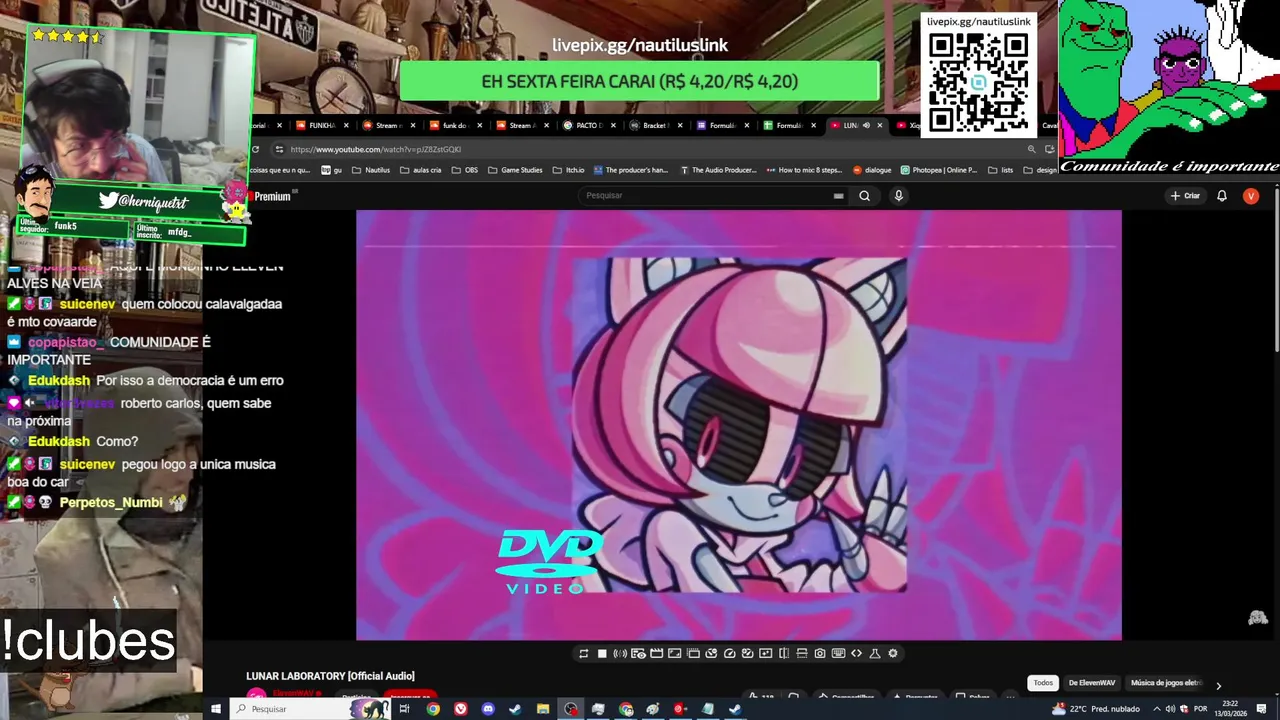Open the weather widget showing 22°C
The image size is (1280, 720).
[1095, 709]
